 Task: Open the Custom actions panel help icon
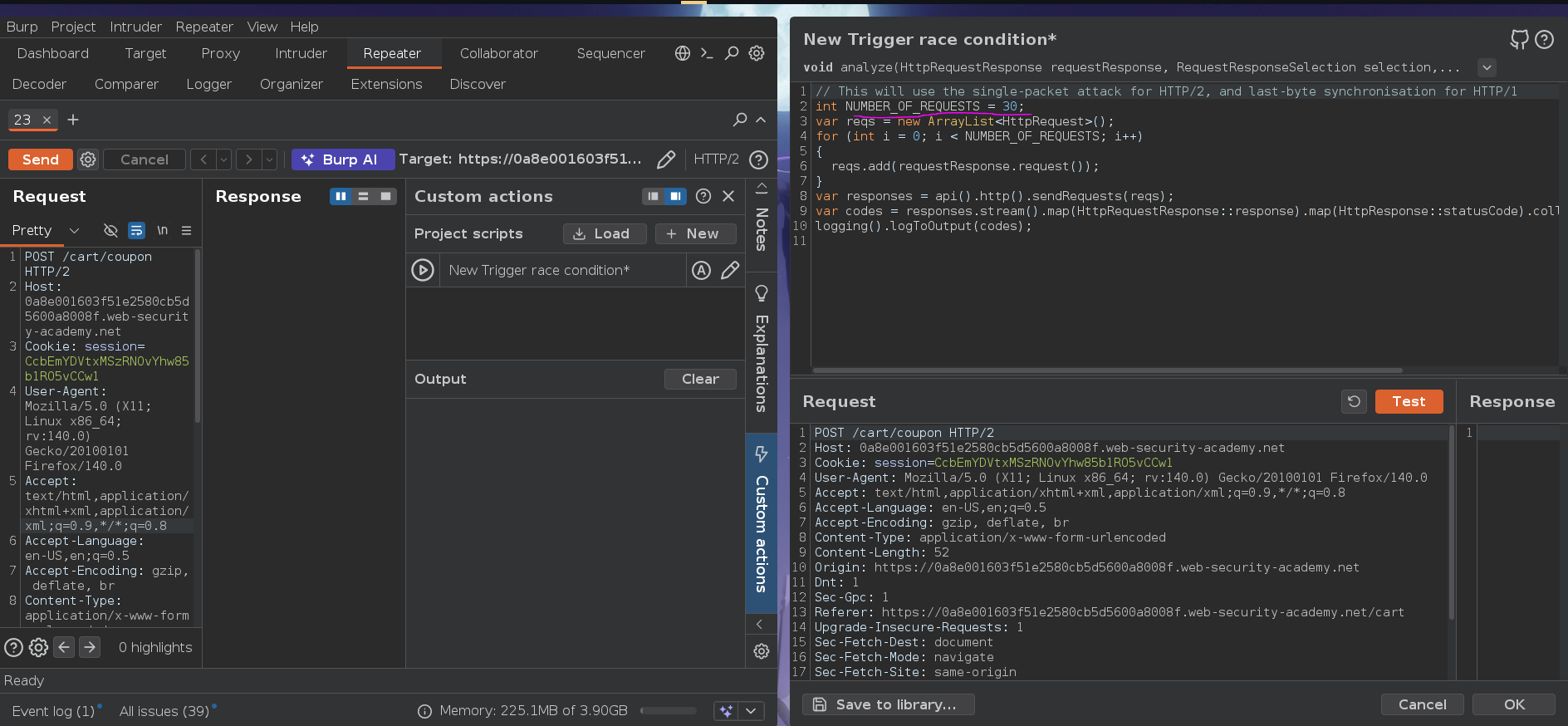pos(703,196)
